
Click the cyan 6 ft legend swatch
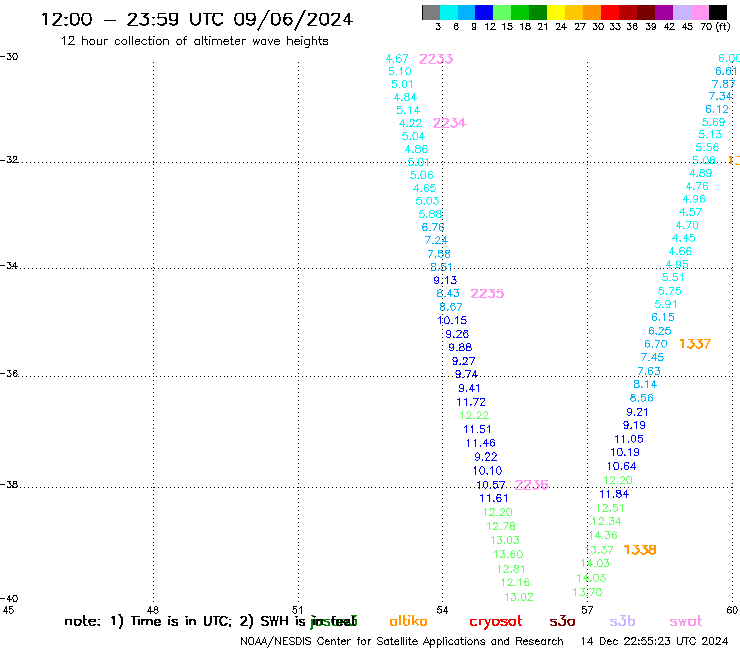coord(449,12)
